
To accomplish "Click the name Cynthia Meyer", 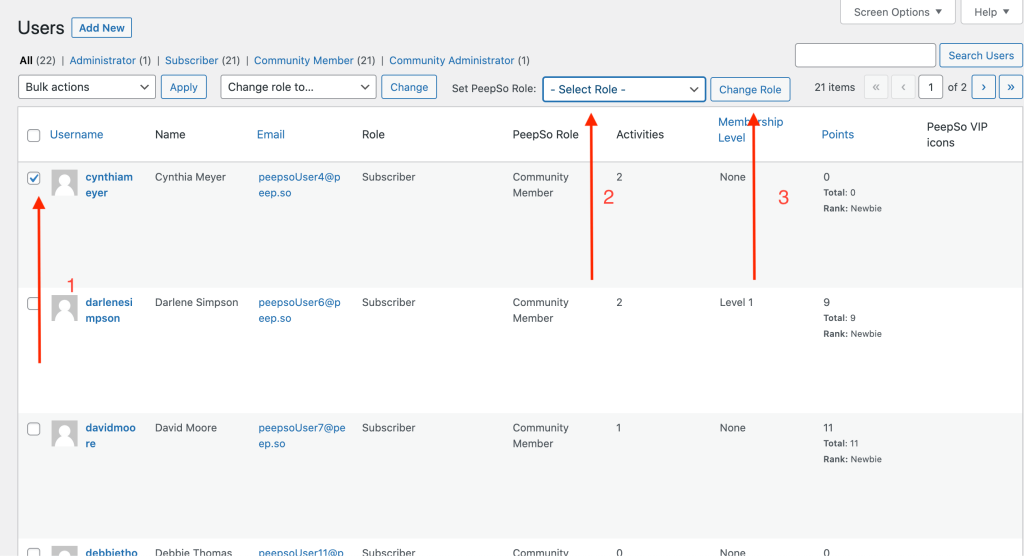I will click(190, 177).
